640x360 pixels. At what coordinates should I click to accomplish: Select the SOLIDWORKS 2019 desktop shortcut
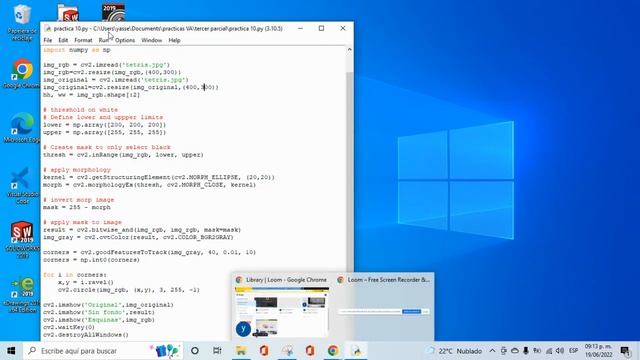pyautogui.click(x=22, y=240)
